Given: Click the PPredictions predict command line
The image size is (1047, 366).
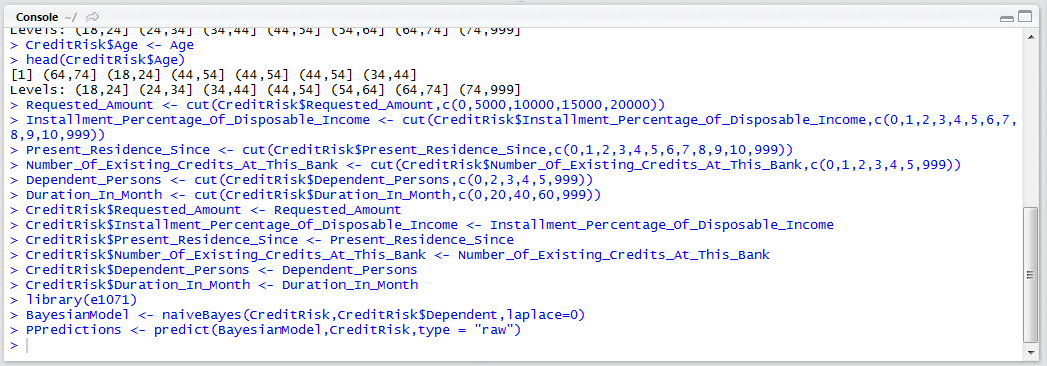Looking at the screenshot, I should click(x=265, y=330).
